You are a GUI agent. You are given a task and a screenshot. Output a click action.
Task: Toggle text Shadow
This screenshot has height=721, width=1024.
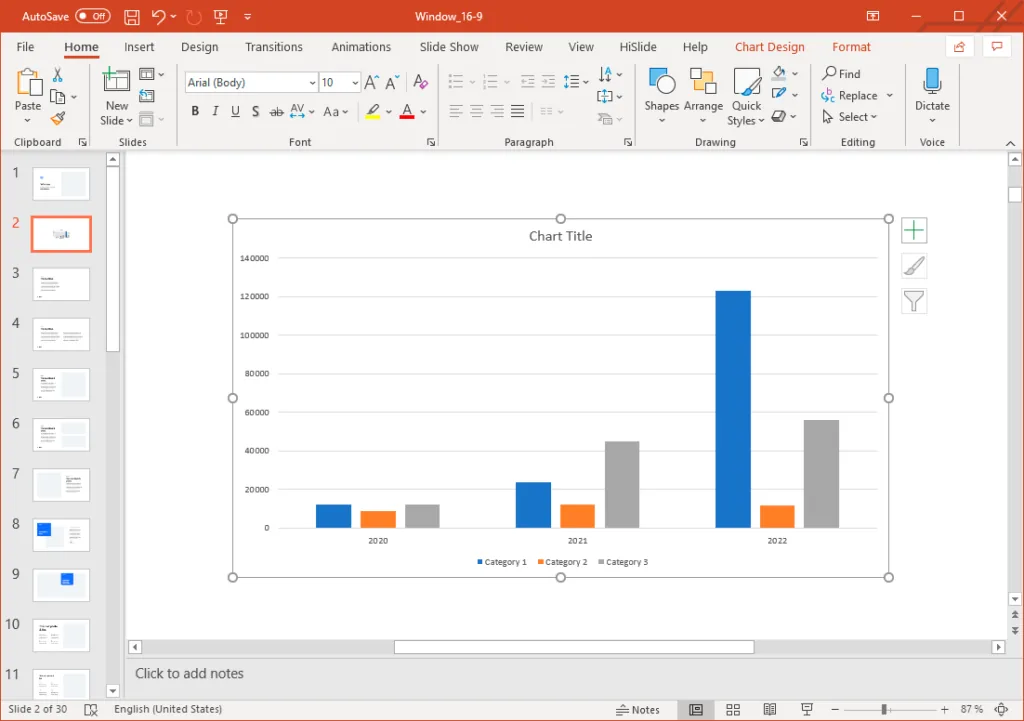pyautogui.click(x=255, y=112)
